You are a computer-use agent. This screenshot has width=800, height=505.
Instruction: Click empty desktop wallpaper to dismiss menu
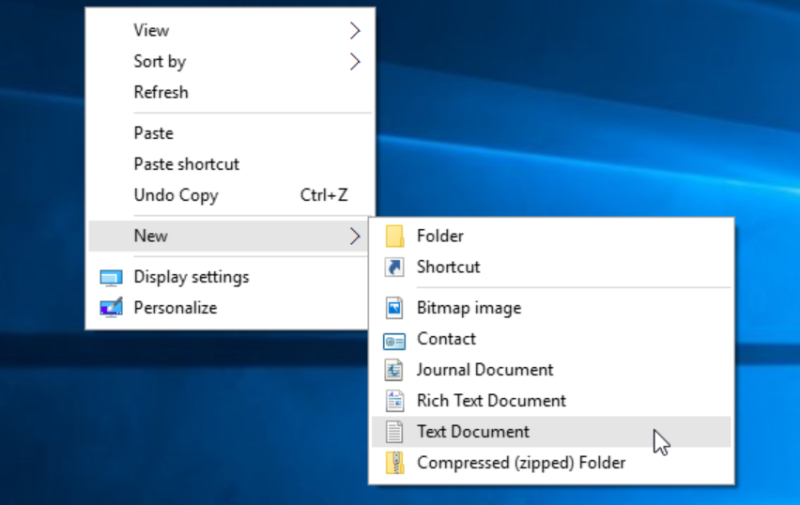pyautogui.click(x=600, y=100)
